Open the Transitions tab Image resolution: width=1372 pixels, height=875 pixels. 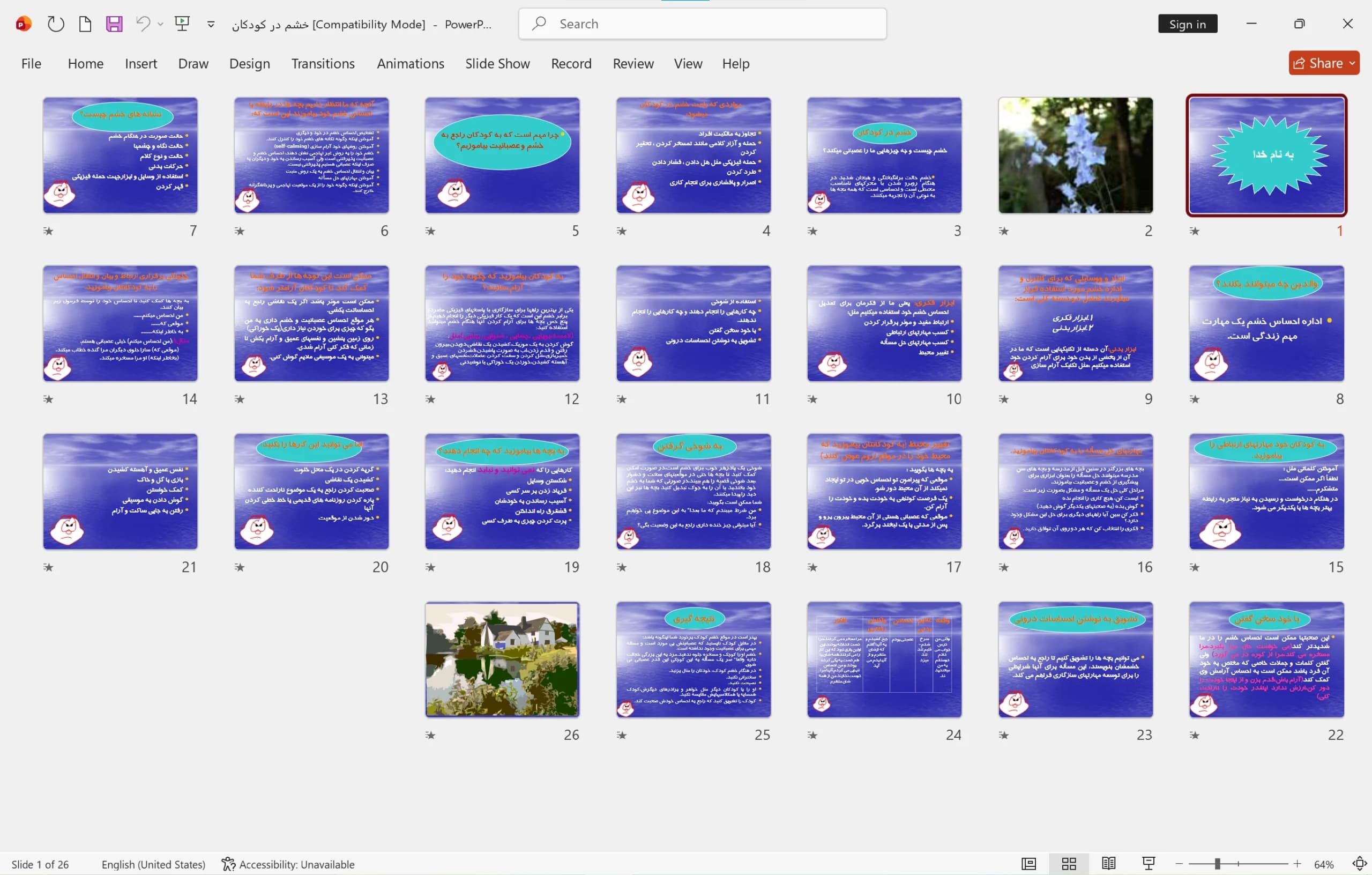pyautogui.click(x=323, y=63)
